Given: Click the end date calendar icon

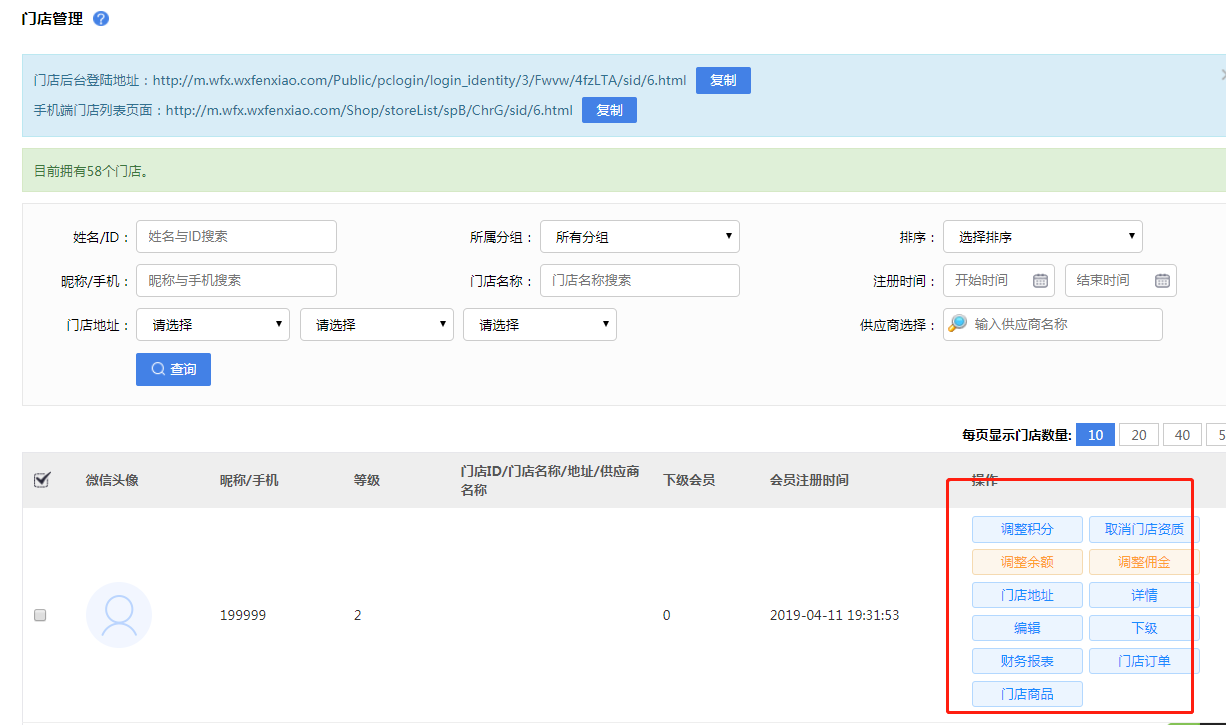Looking at the screenshot, I should tap(1162, 281).
